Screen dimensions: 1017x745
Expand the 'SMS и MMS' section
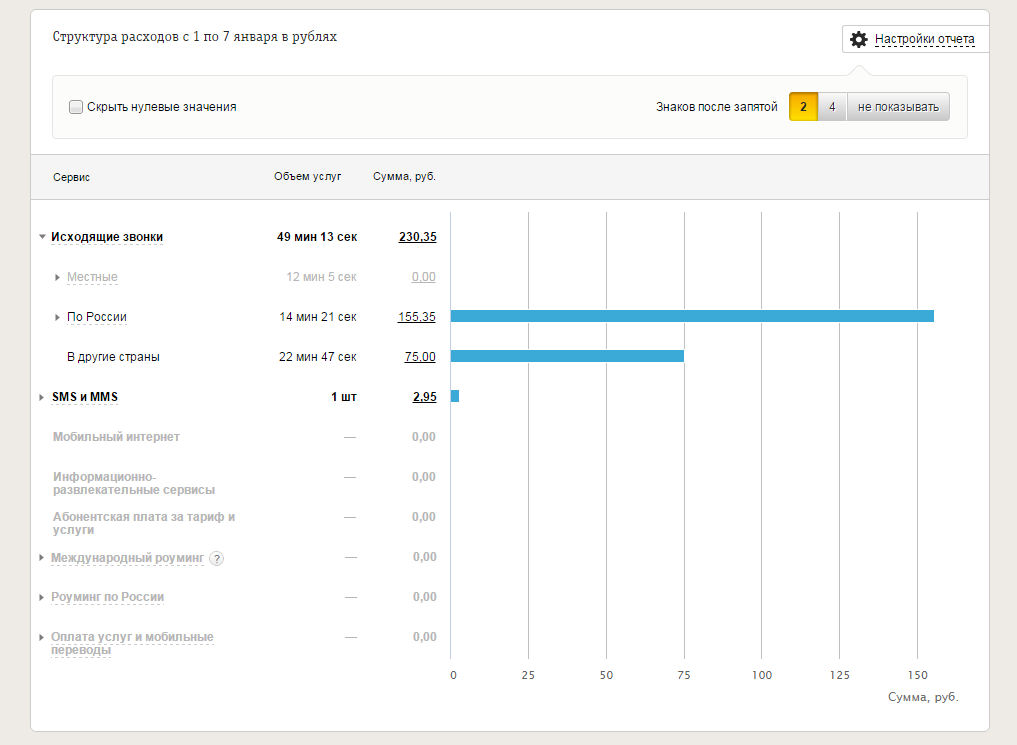[x=42, y=398]
